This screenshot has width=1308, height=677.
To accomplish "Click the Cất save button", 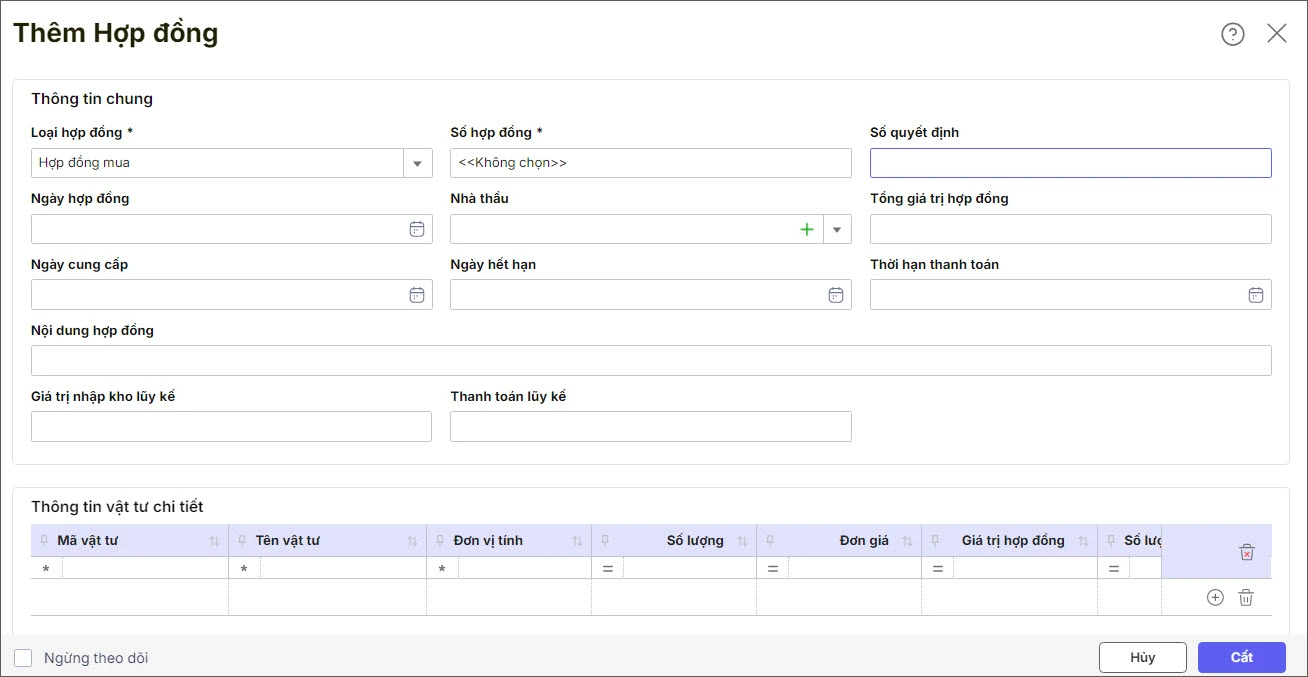I will [x=1241, y=657].
